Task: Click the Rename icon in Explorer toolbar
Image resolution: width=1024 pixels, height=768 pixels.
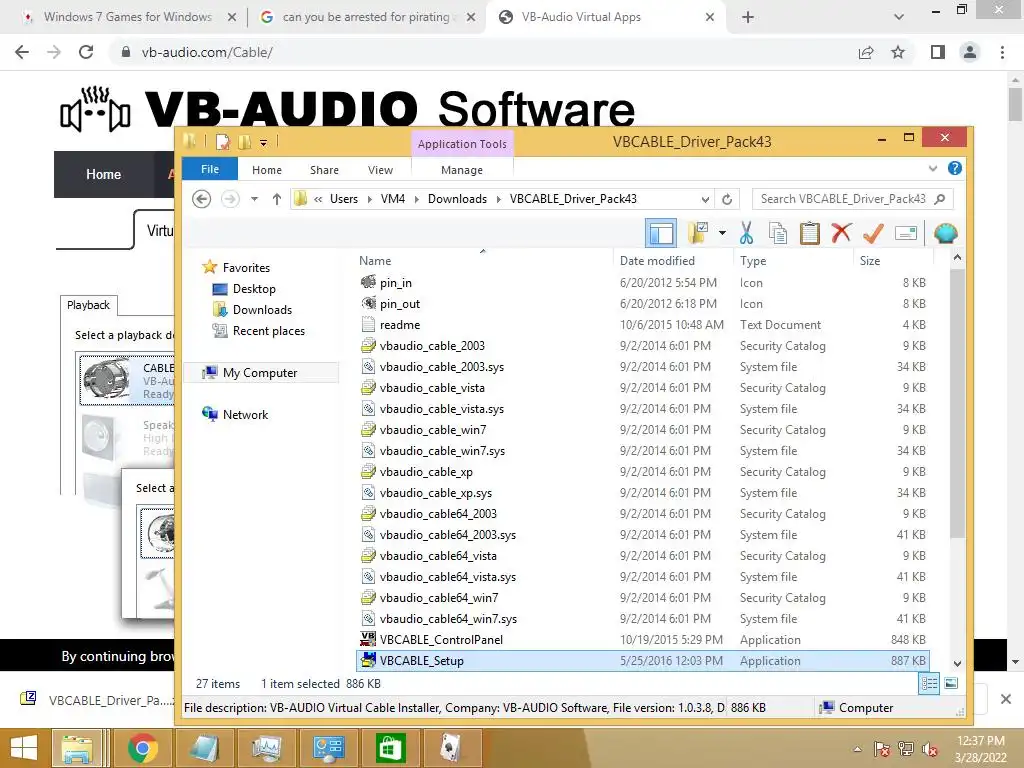Action: pos(906,233)
